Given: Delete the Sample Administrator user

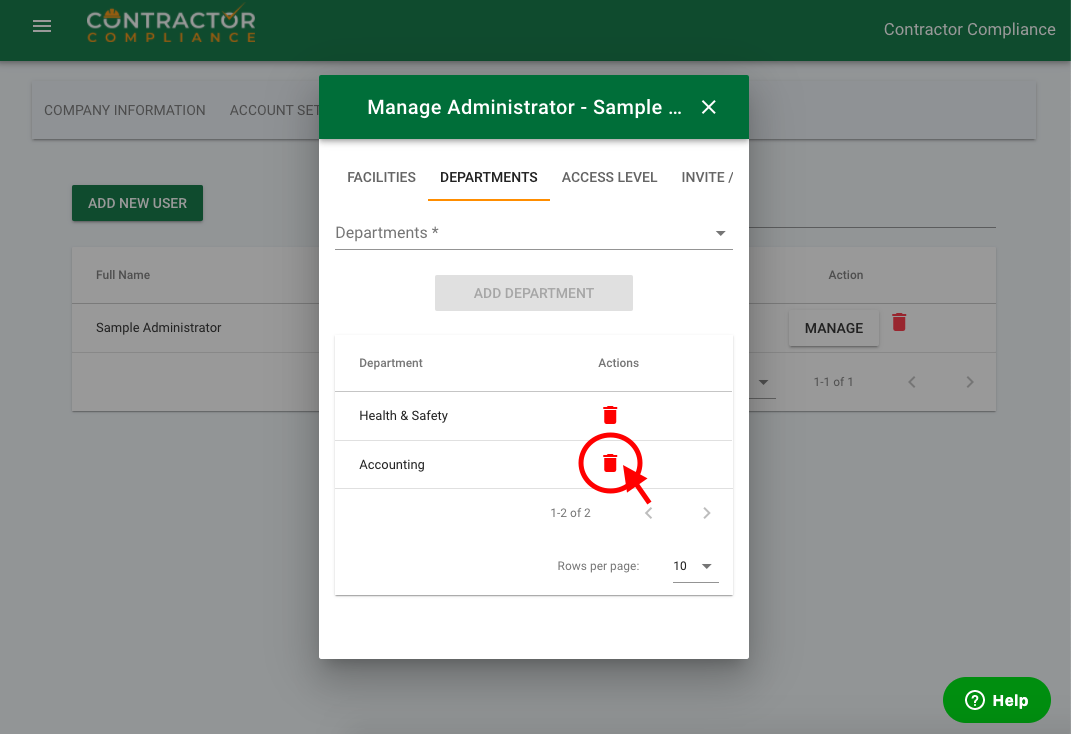Looking at the screenshot, I should coord(899,322).
